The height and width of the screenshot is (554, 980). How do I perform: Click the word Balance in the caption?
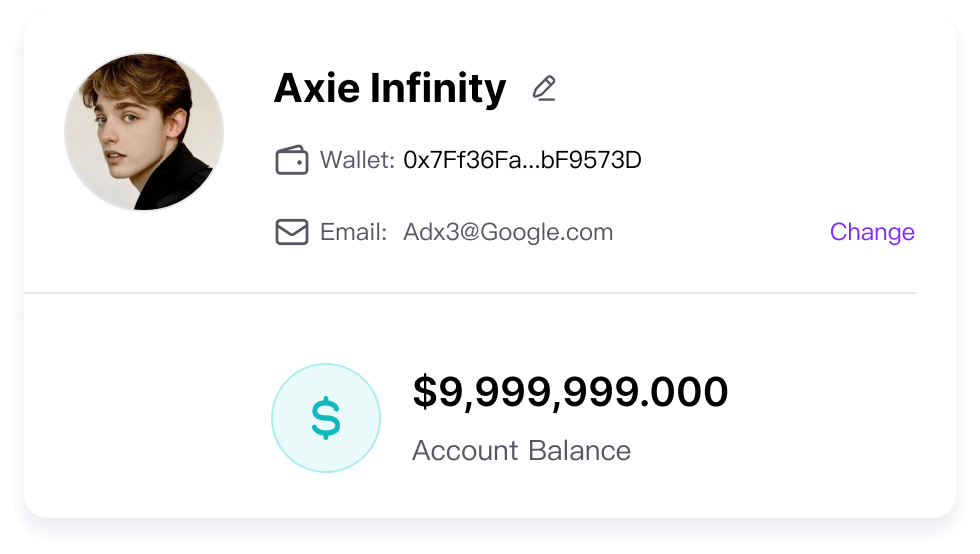tap(579, 451)
